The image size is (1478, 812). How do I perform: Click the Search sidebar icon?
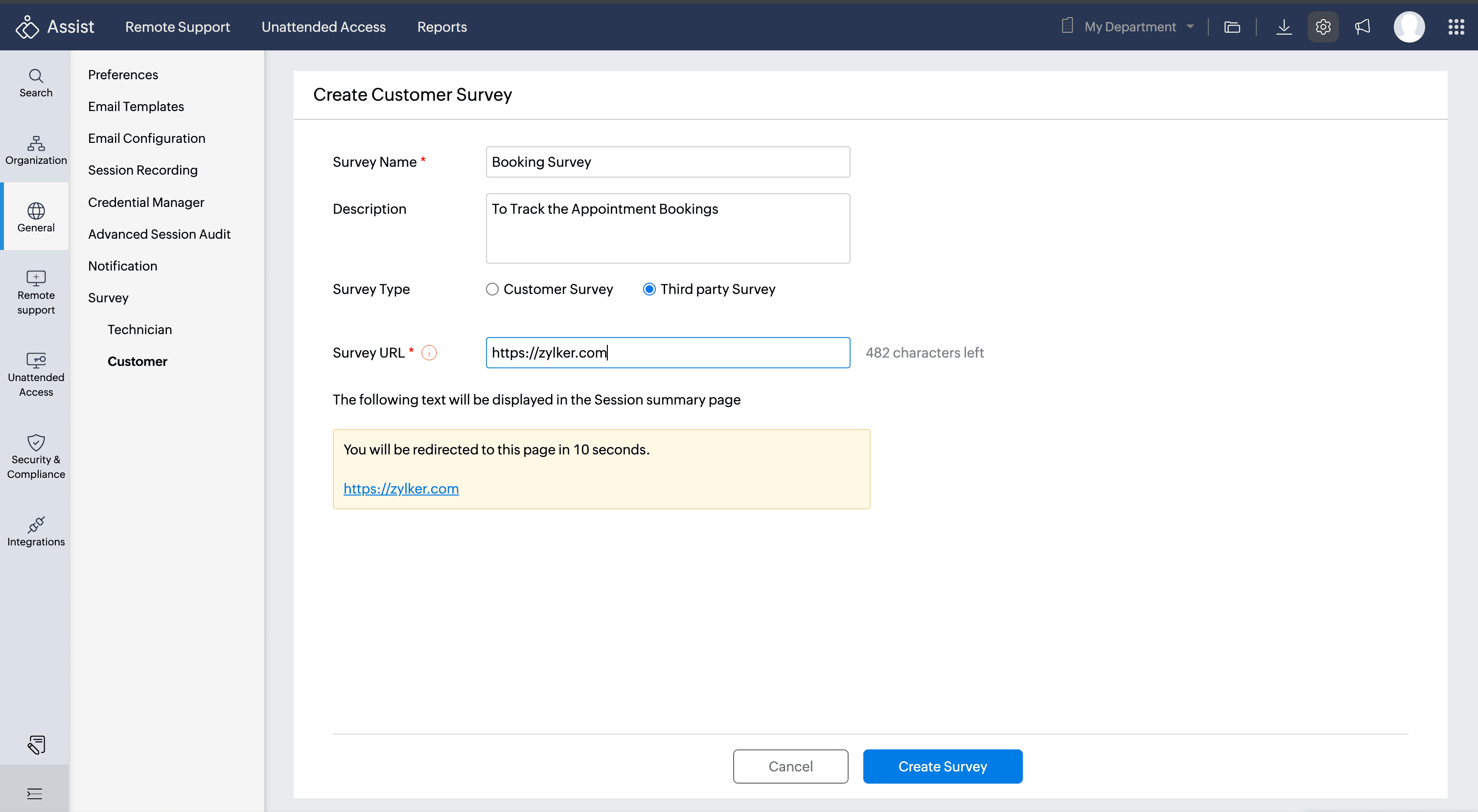pos(36,83)
